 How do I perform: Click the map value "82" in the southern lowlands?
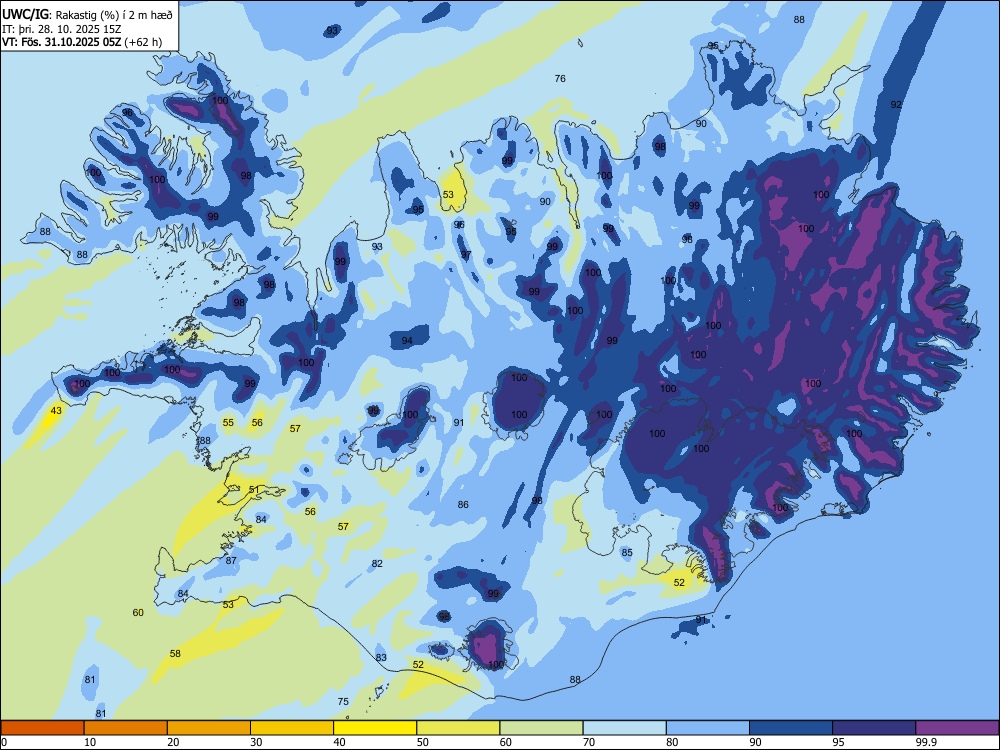(x=377, y=563)
